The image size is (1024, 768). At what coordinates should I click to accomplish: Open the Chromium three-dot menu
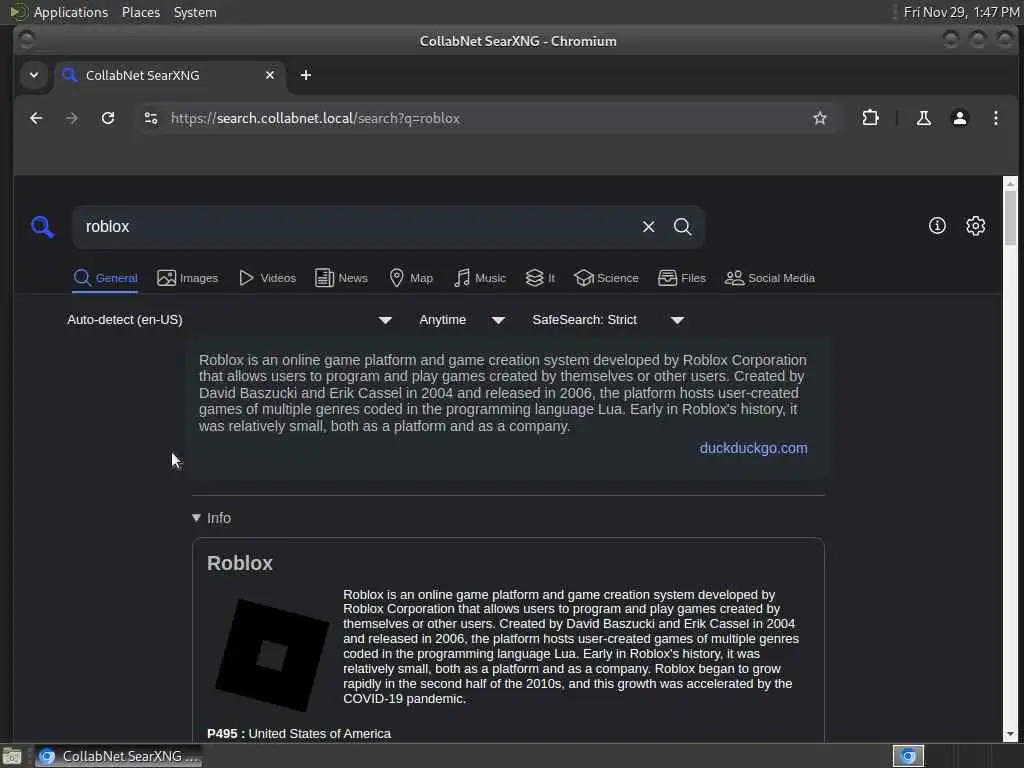[995, 118]
